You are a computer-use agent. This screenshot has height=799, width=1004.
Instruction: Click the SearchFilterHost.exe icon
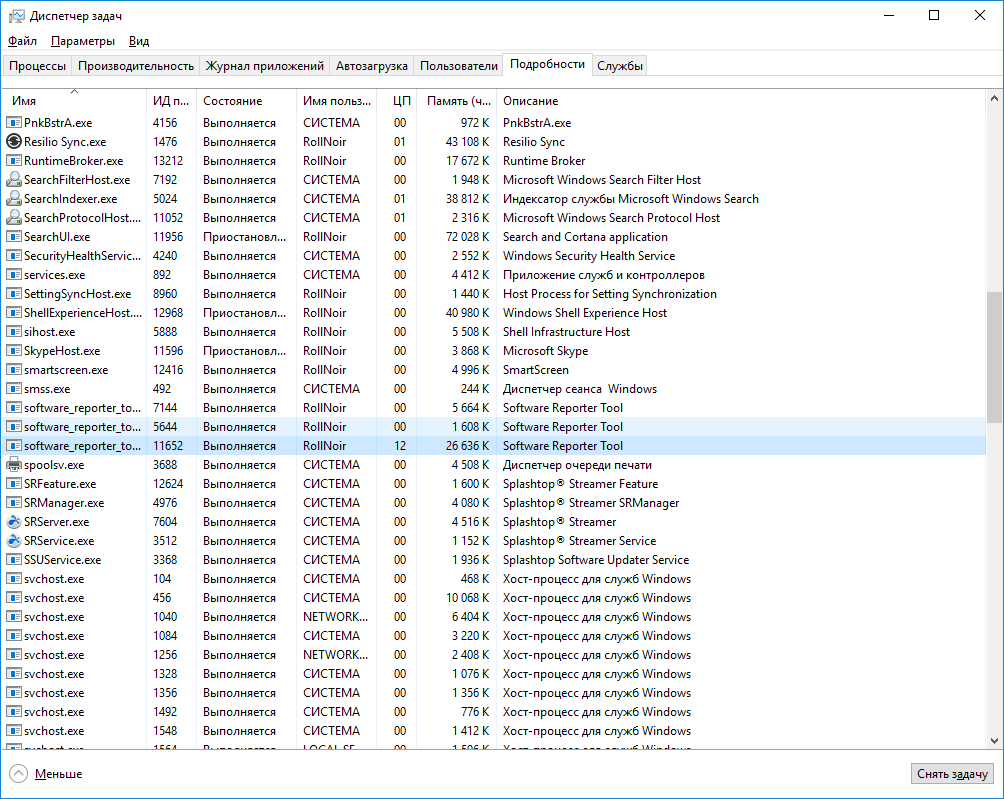coord(13,179)
